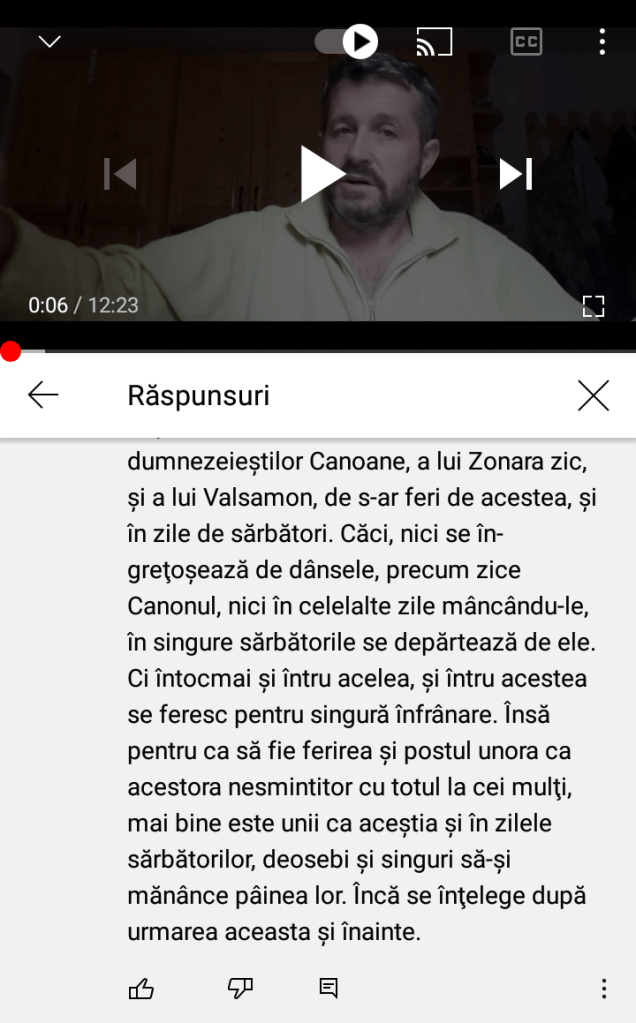Viewport: 636px width, 1023px height.
Task: Reply to the comment icon
Action: point(328,988)
